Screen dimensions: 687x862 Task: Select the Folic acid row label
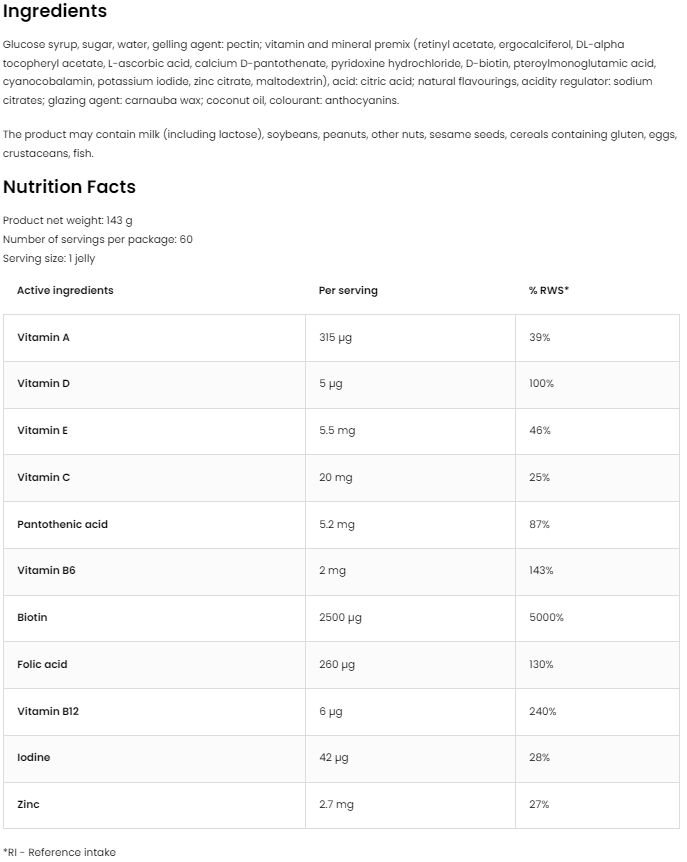click(42, 664)
